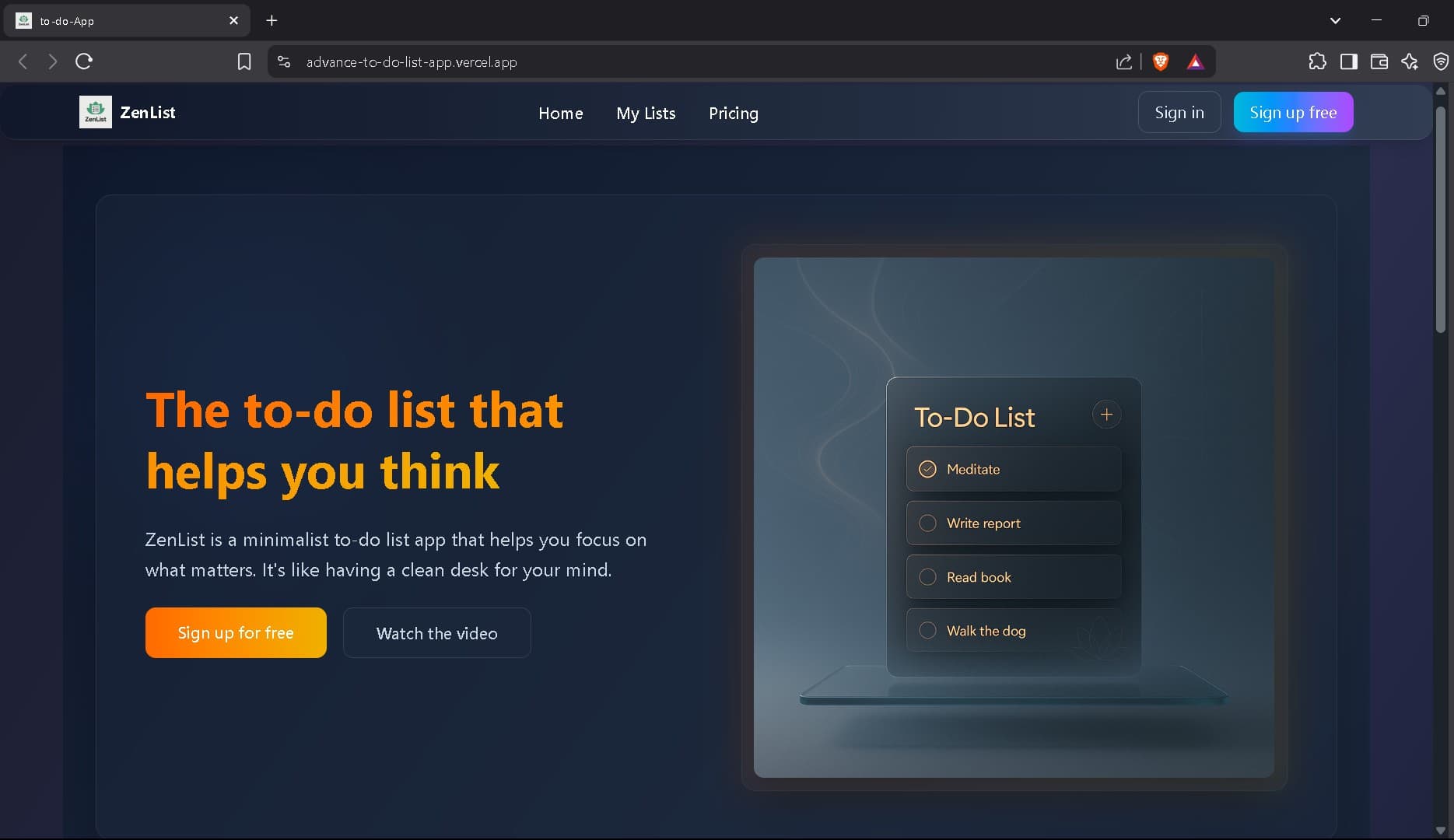Expand the tab search dropdown arrow

pyautogui.click(x=1335, y=21)
